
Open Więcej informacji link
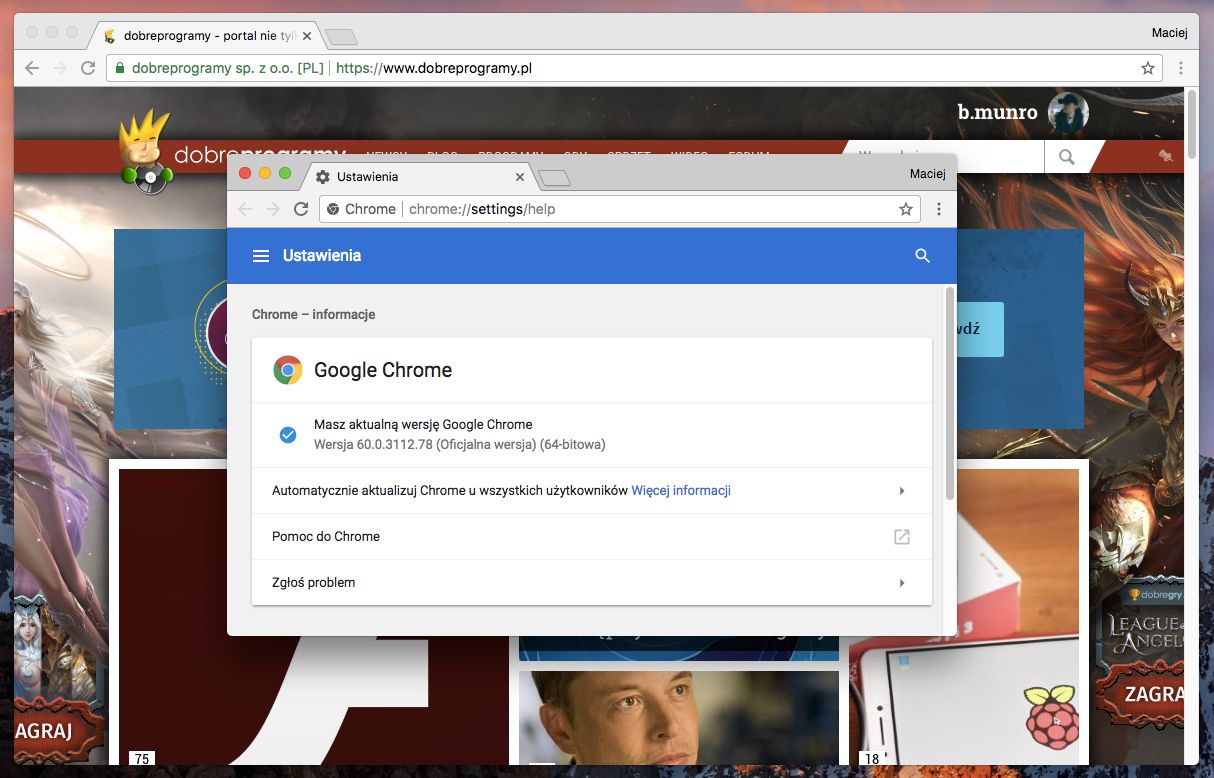click(x=681, y=491)
